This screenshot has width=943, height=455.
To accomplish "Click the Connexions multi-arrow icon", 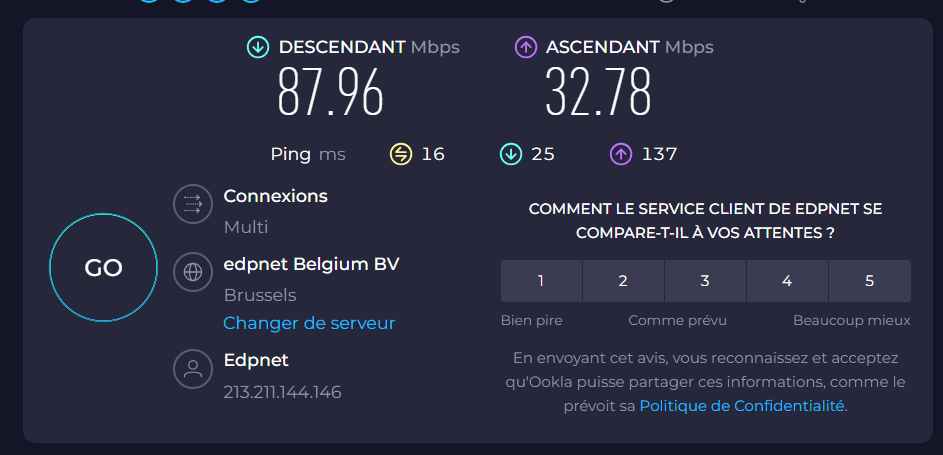I will (x=193, y=204).
